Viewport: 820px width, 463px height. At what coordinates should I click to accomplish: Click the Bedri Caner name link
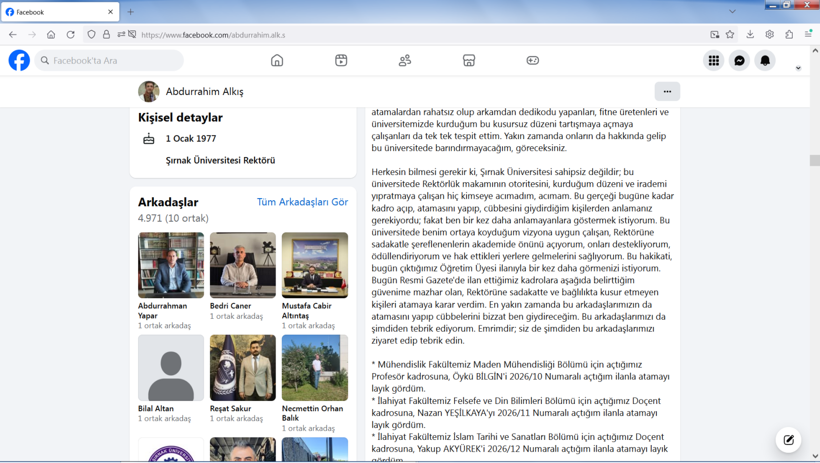point(231,306)
